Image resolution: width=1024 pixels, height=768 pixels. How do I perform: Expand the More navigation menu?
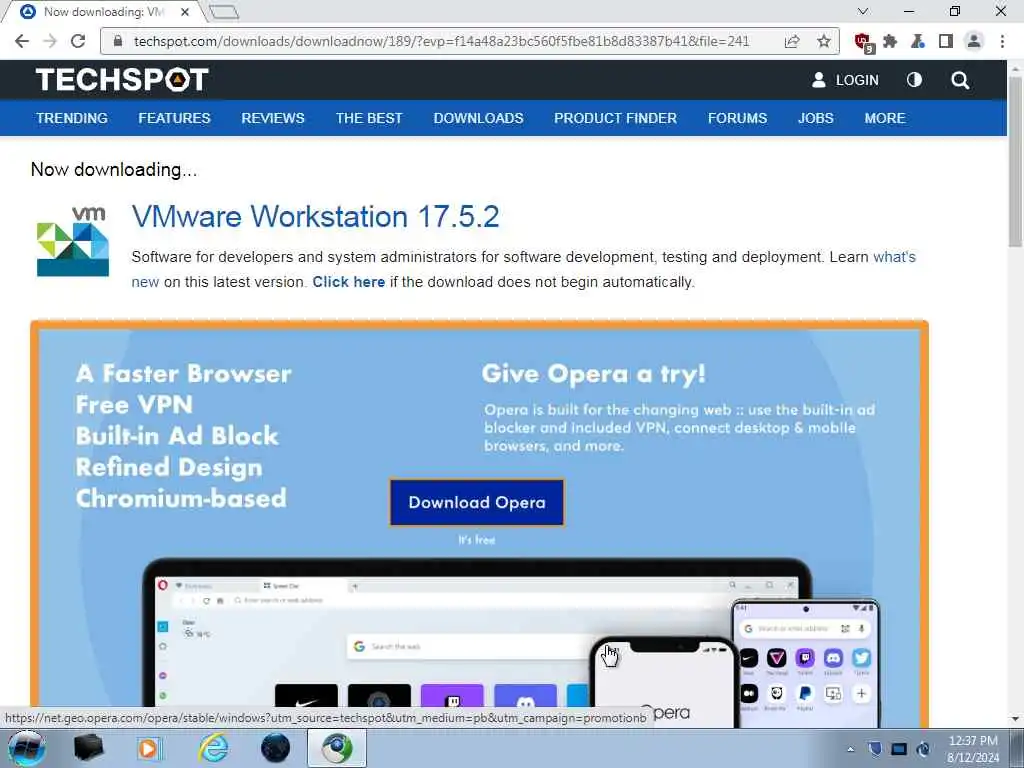tap(885, 118)
